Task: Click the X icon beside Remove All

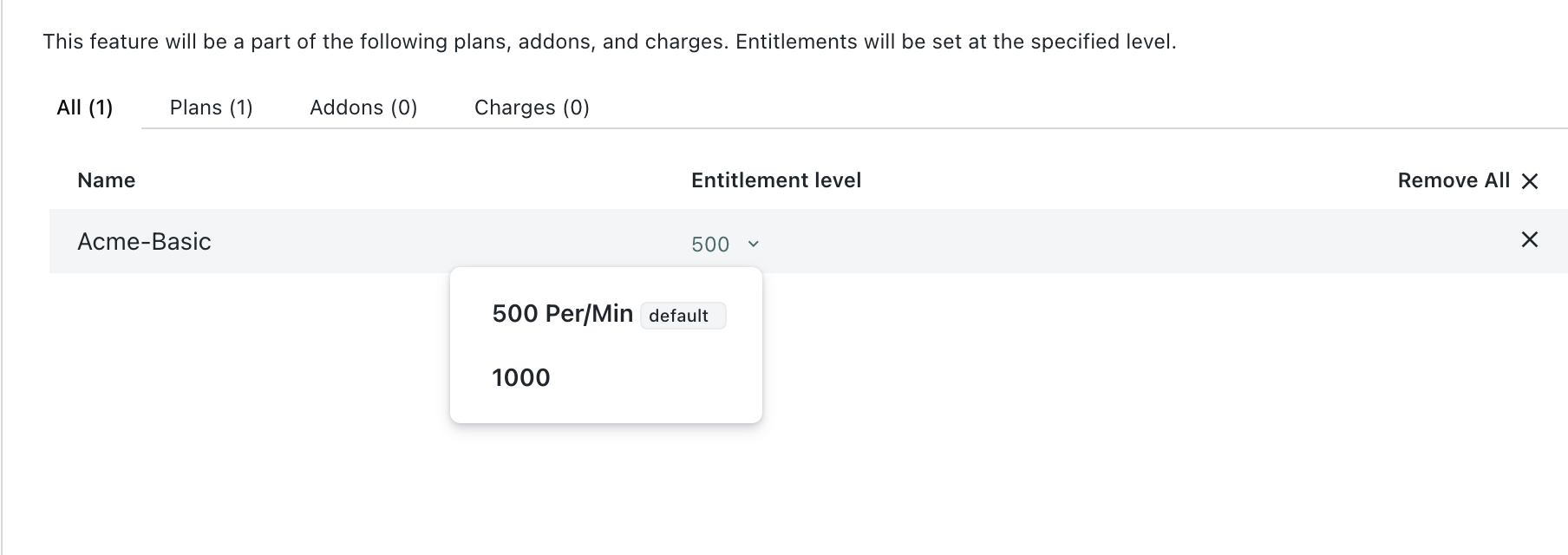Action: [1530, 181]
